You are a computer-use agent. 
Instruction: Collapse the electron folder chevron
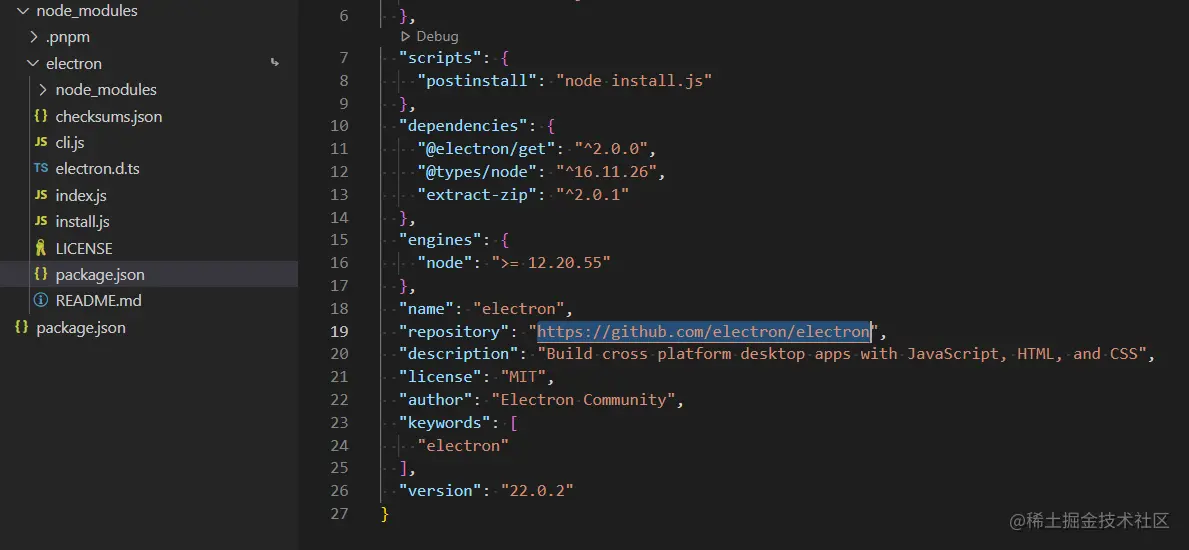click(33, 64)
